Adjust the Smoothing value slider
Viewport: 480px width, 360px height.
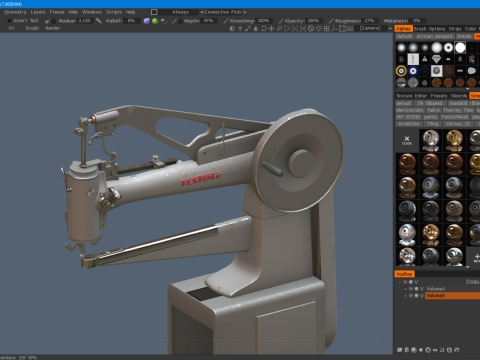tap(263, 21)
